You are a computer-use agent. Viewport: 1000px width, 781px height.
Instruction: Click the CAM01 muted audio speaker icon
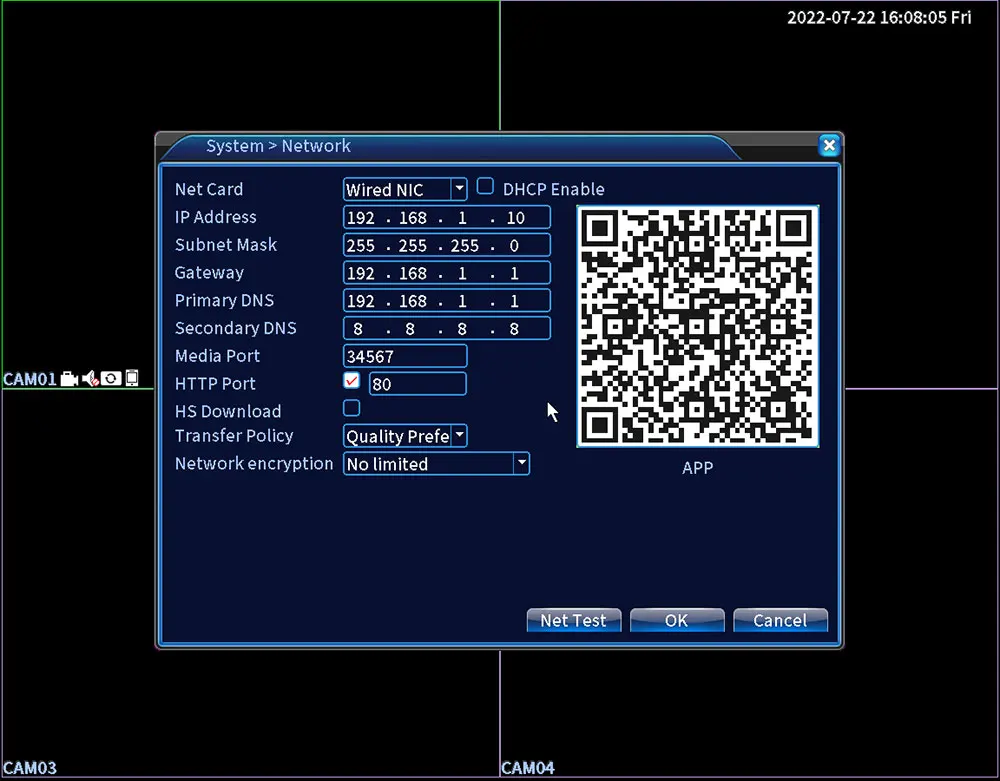tap(90, 379)
